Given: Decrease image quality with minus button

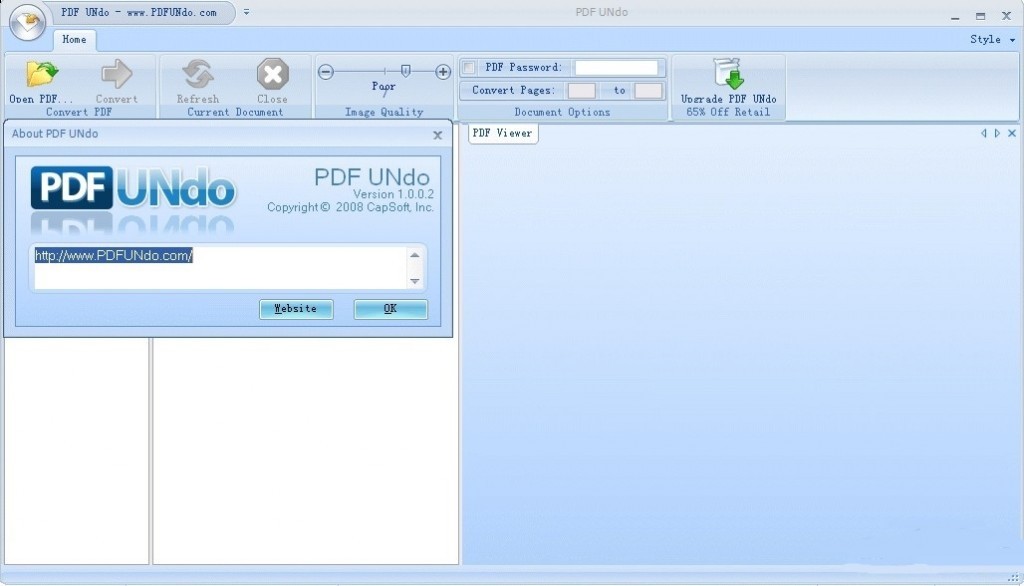Looking at the screenshot, I should pyautogui.click(x=326, y=72).
